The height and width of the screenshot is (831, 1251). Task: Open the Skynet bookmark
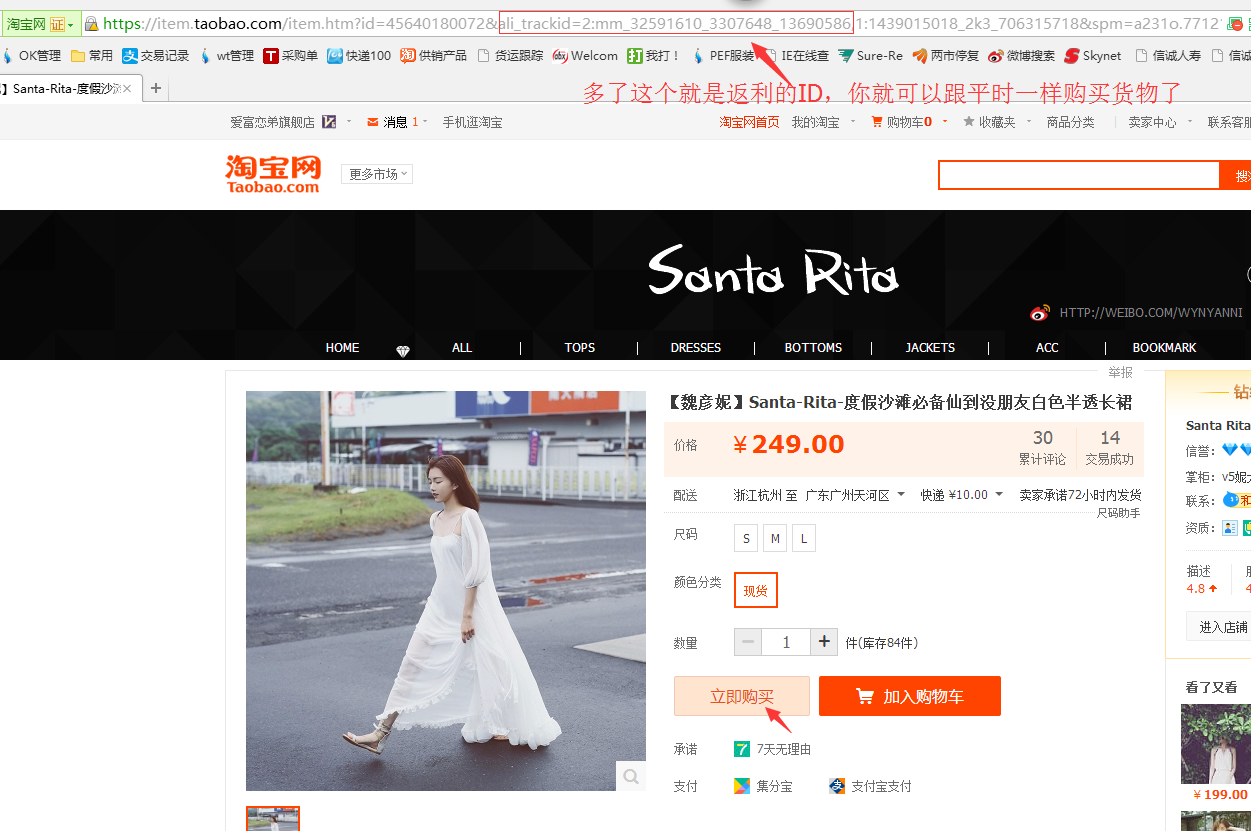click(x=1093, y=56)
